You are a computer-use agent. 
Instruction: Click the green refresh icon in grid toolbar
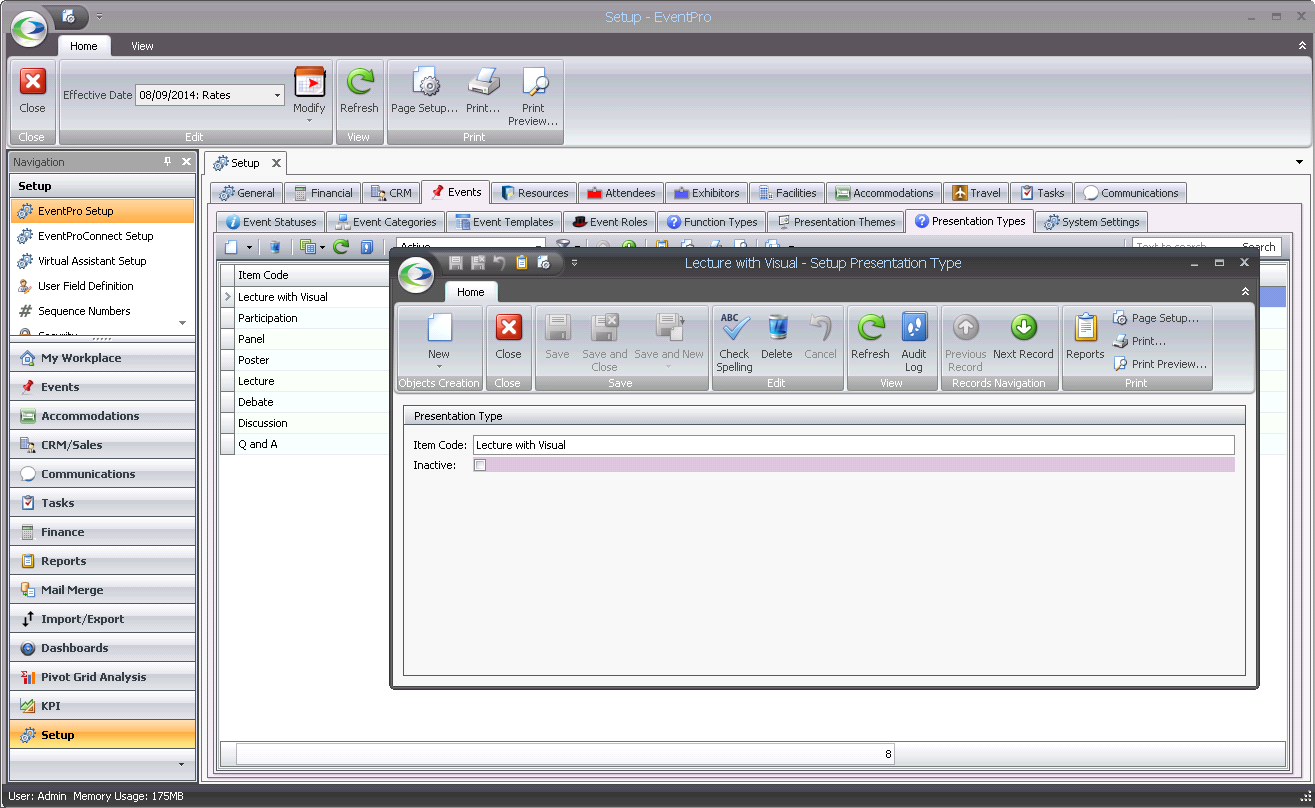(341, 247)
